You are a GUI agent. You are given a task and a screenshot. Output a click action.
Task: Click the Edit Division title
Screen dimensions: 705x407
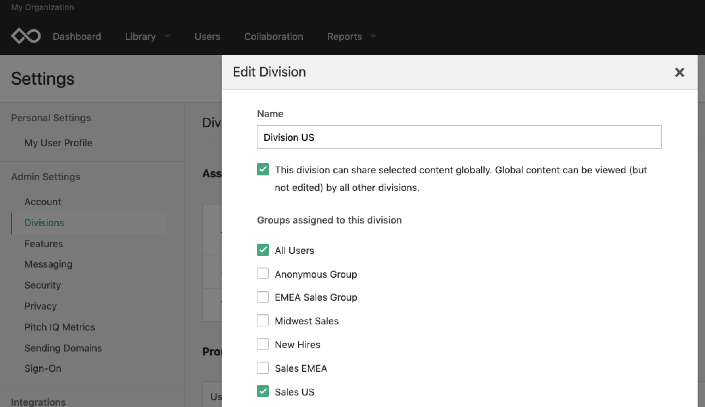tap(269, 72)
